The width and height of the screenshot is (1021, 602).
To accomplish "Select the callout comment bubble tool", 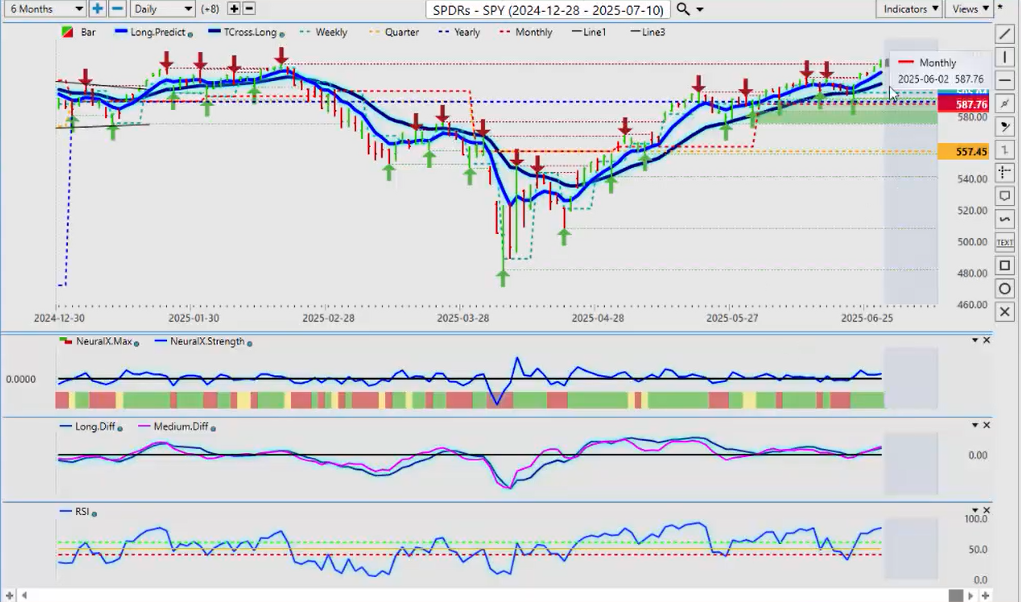I will 1005,196.
